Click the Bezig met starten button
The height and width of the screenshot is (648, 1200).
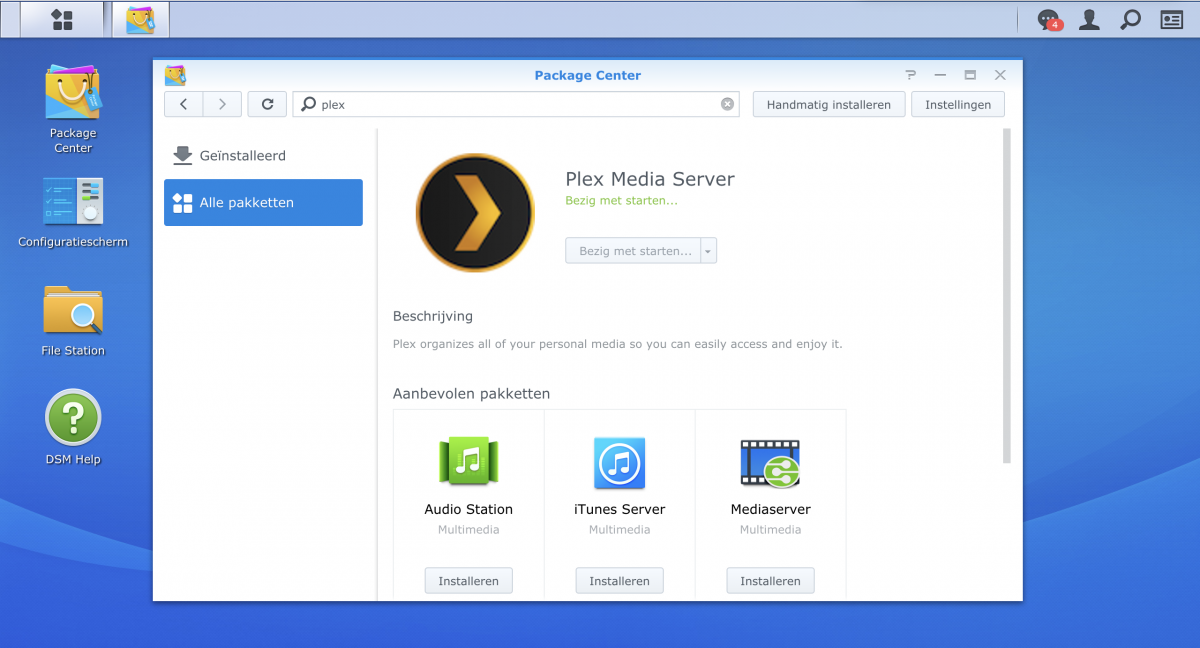tap(634, 251)
